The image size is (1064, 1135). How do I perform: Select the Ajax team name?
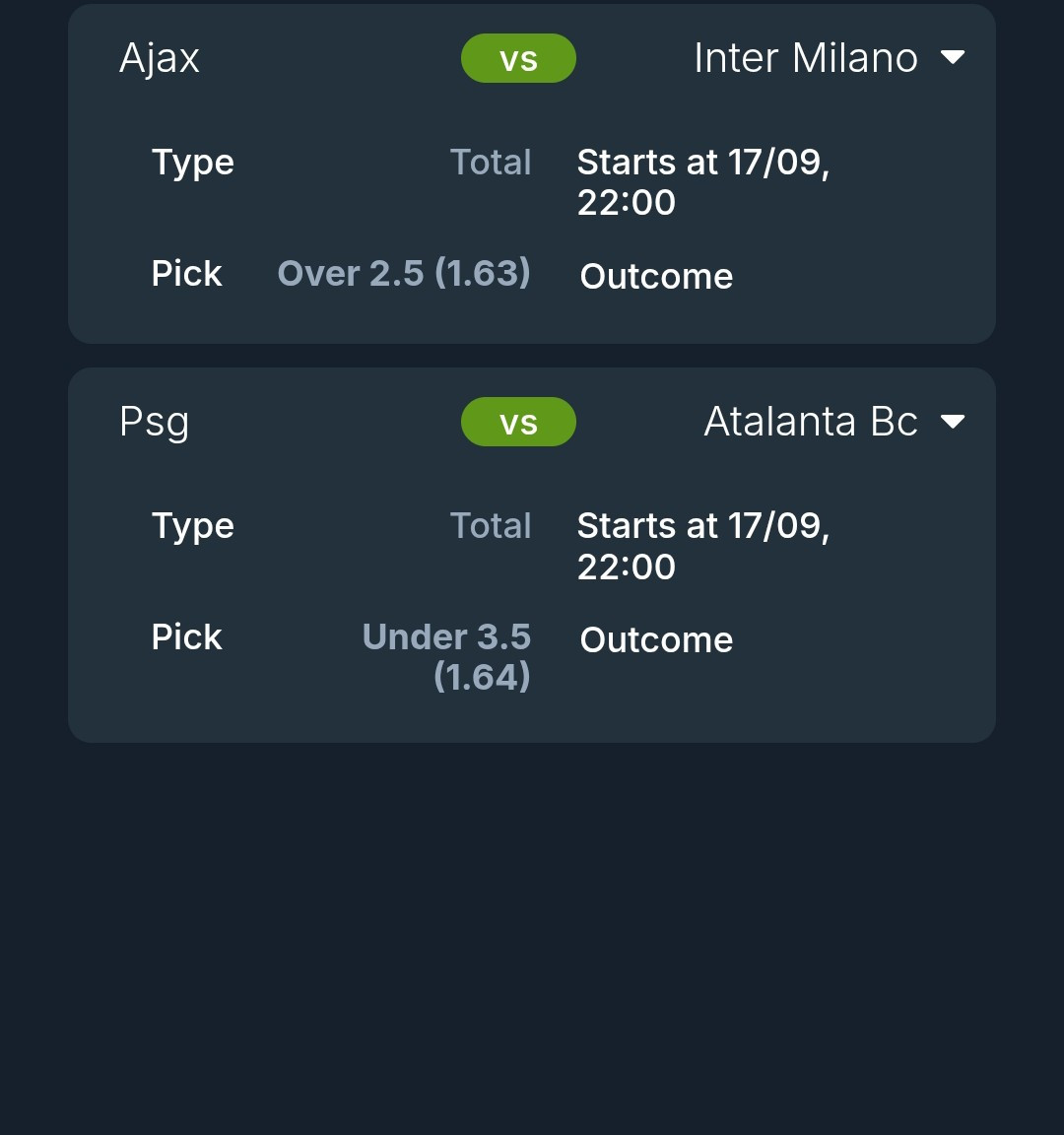point(160,58)
